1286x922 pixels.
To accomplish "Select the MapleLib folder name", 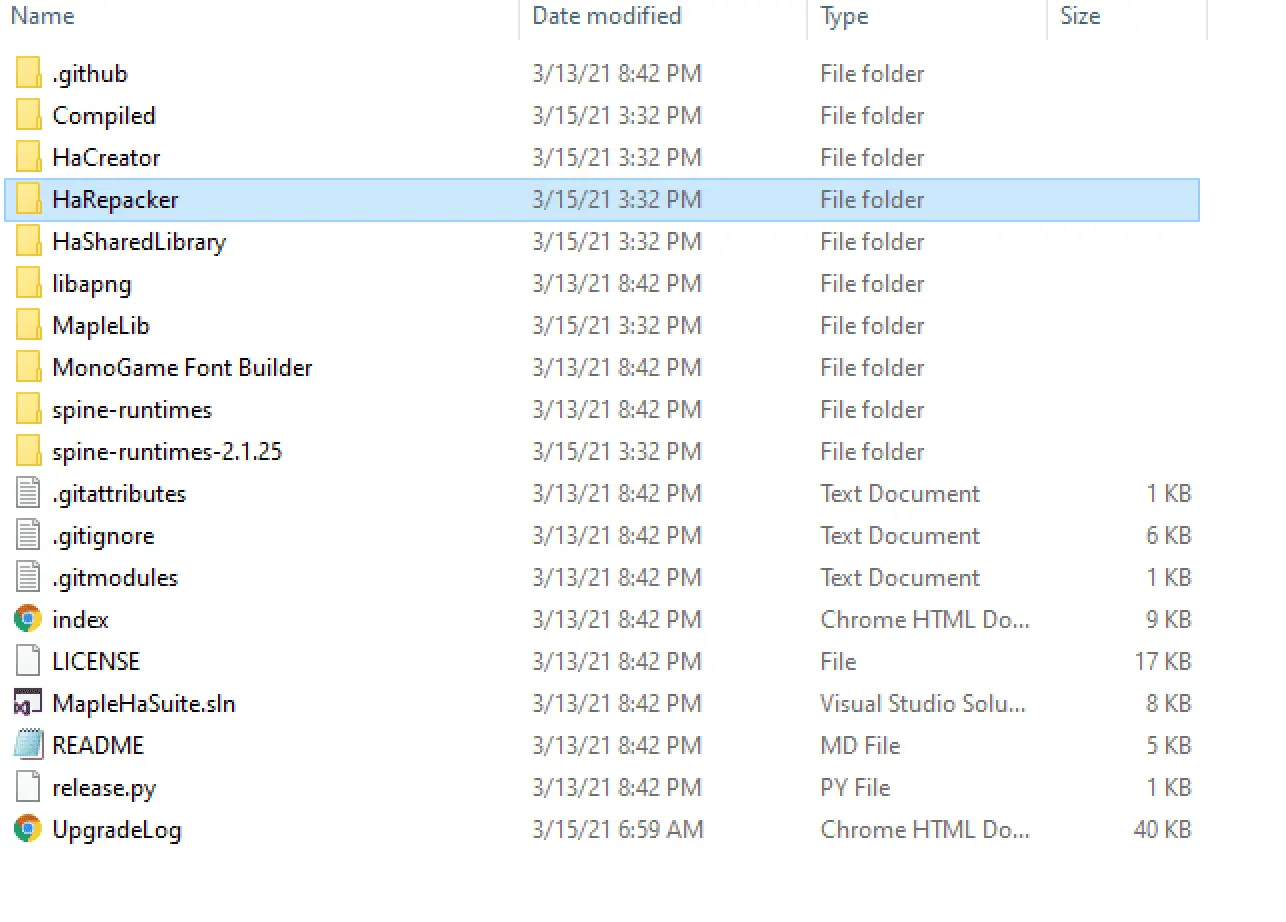I will pyautogui.click(x=101, y=326).
